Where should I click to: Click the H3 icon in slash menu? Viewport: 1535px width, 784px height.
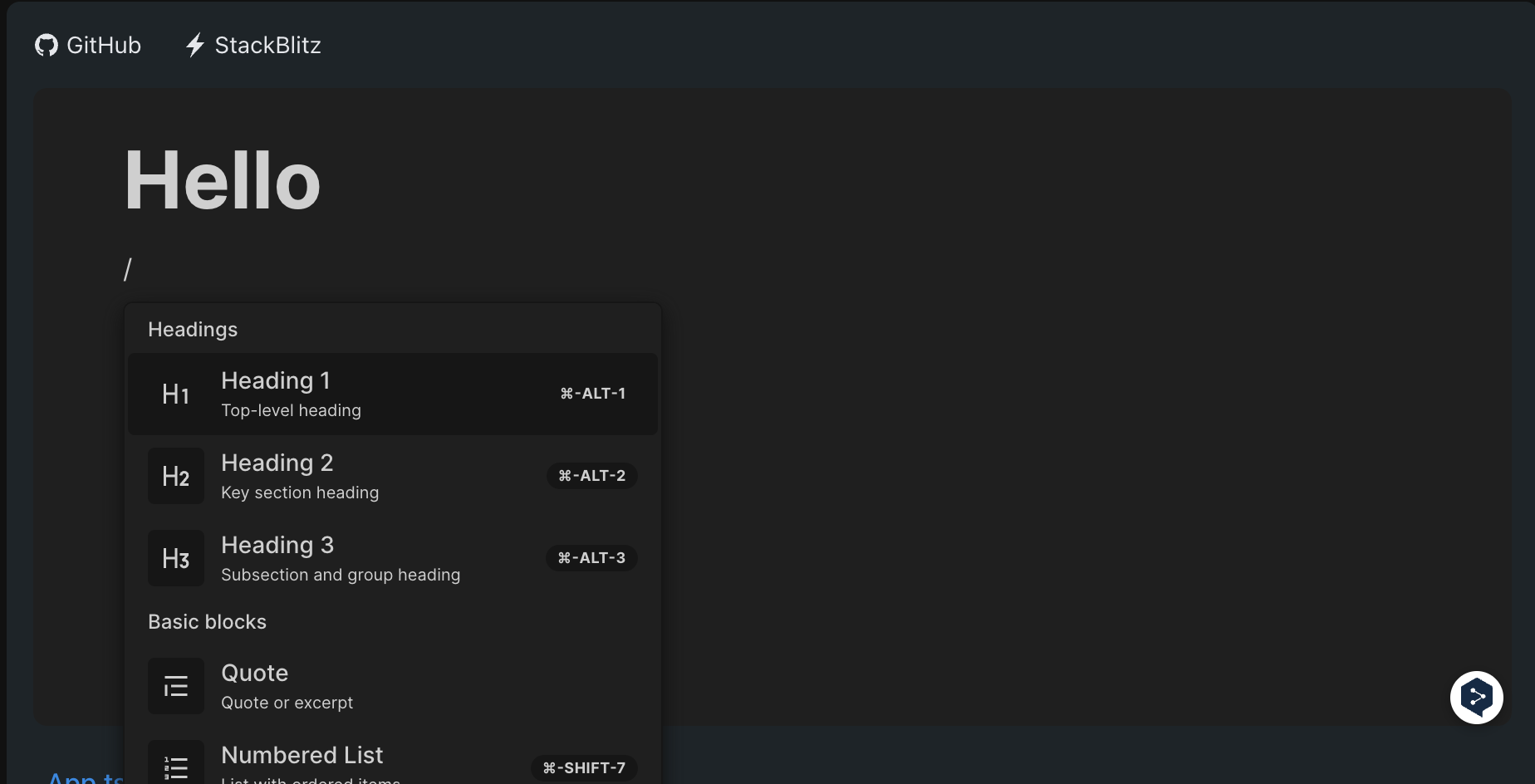[176, 558]
